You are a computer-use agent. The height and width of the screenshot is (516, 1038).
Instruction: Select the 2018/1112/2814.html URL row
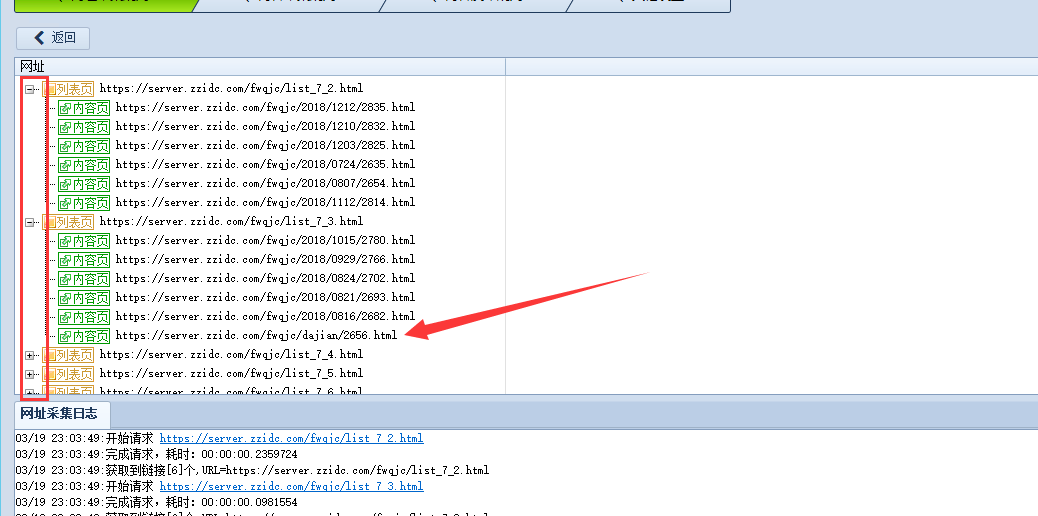265,202
